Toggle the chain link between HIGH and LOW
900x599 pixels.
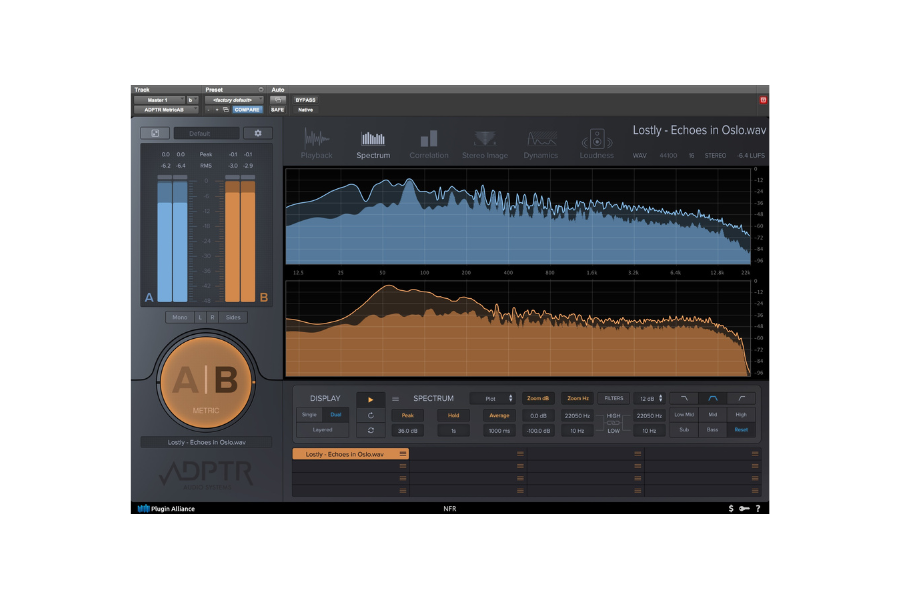[613, 423]
